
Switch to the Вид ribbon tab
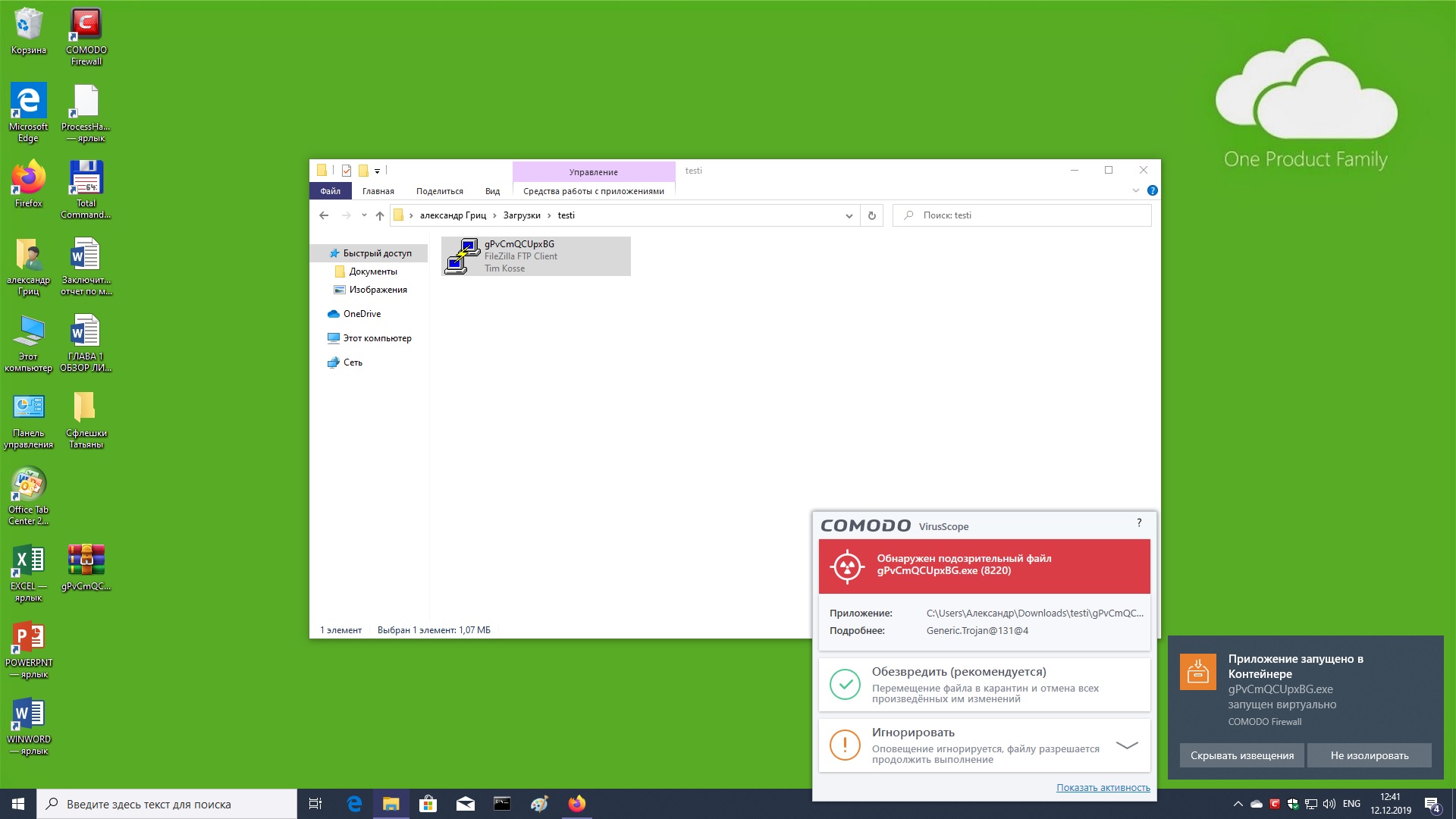(x=492, y=191)
